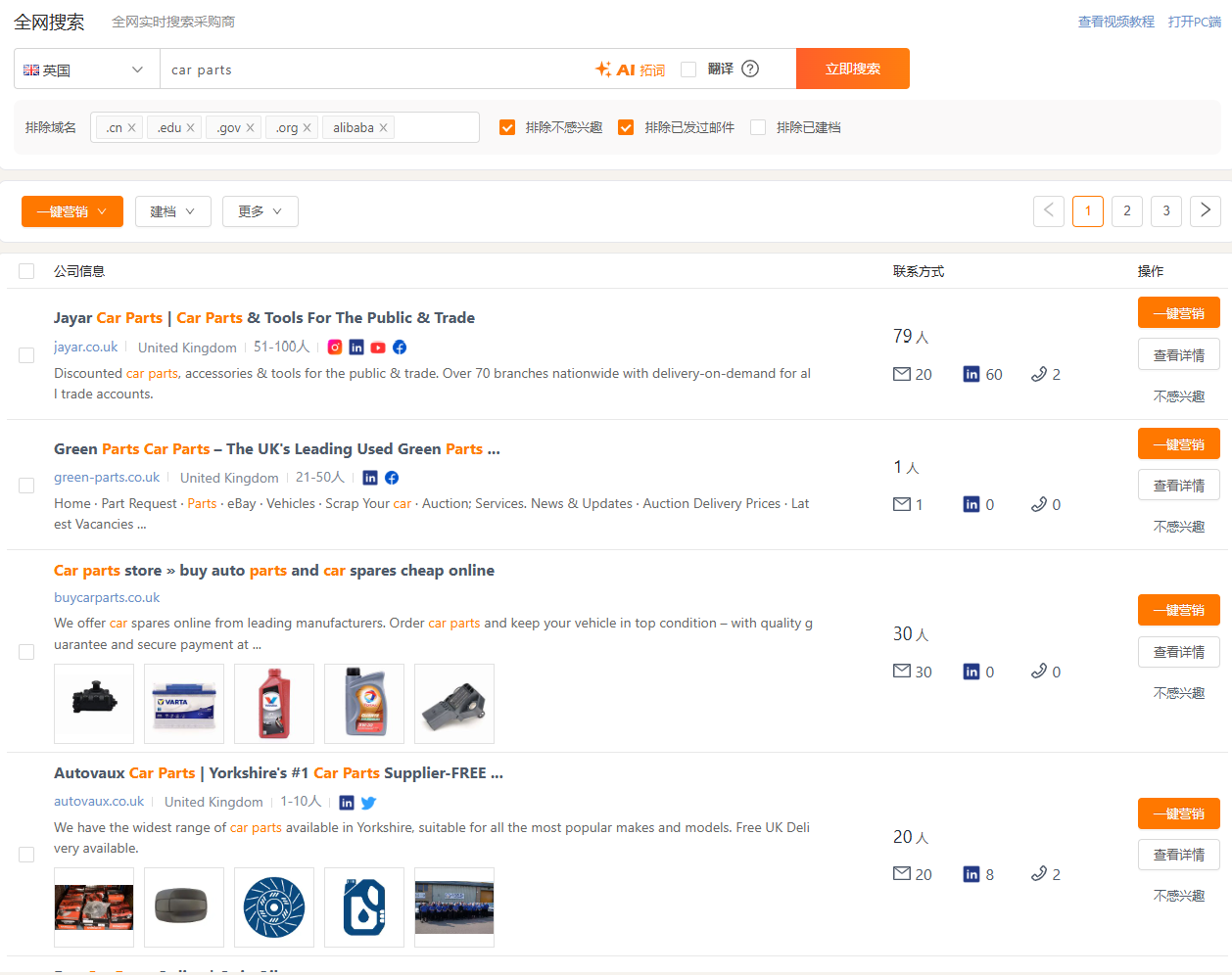This screenshot has width=1232, height=975.
Task: Open Autovaux Twitter icon
Action: 368,803
